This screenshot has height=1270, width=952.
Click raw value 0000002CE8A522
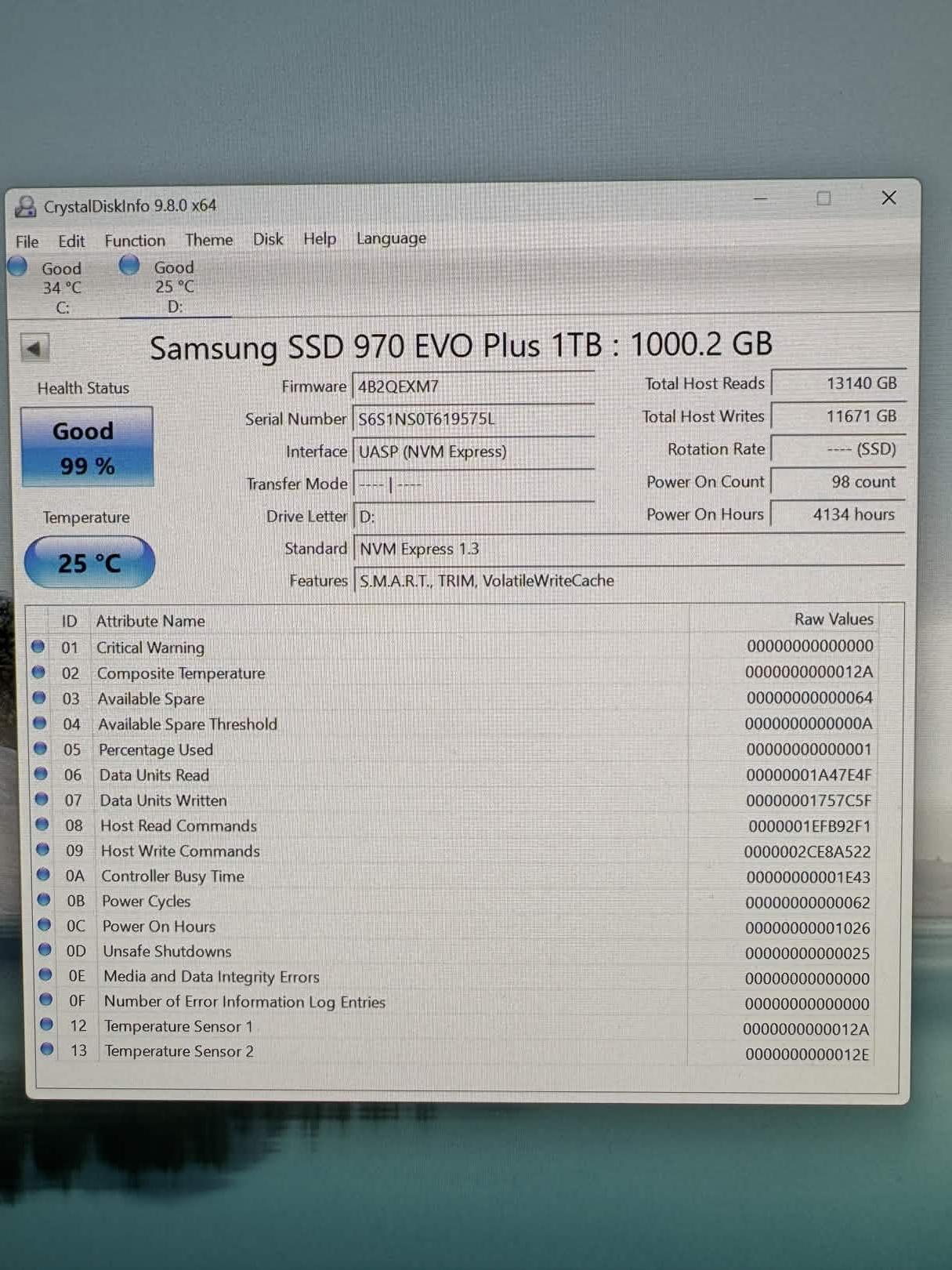pos(807,851)
